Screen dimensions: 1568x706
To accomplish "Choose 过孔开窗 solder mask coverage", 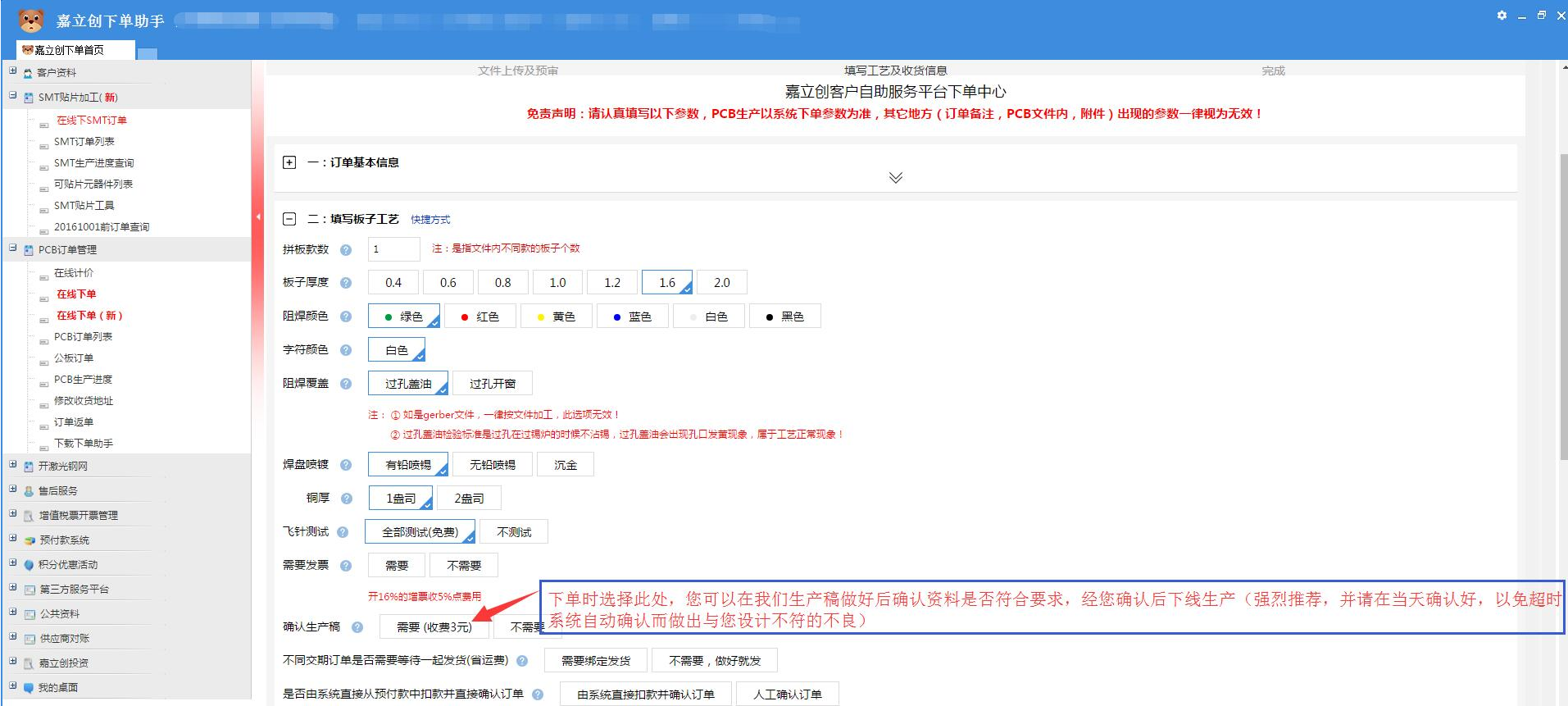I will pos(493,384).
